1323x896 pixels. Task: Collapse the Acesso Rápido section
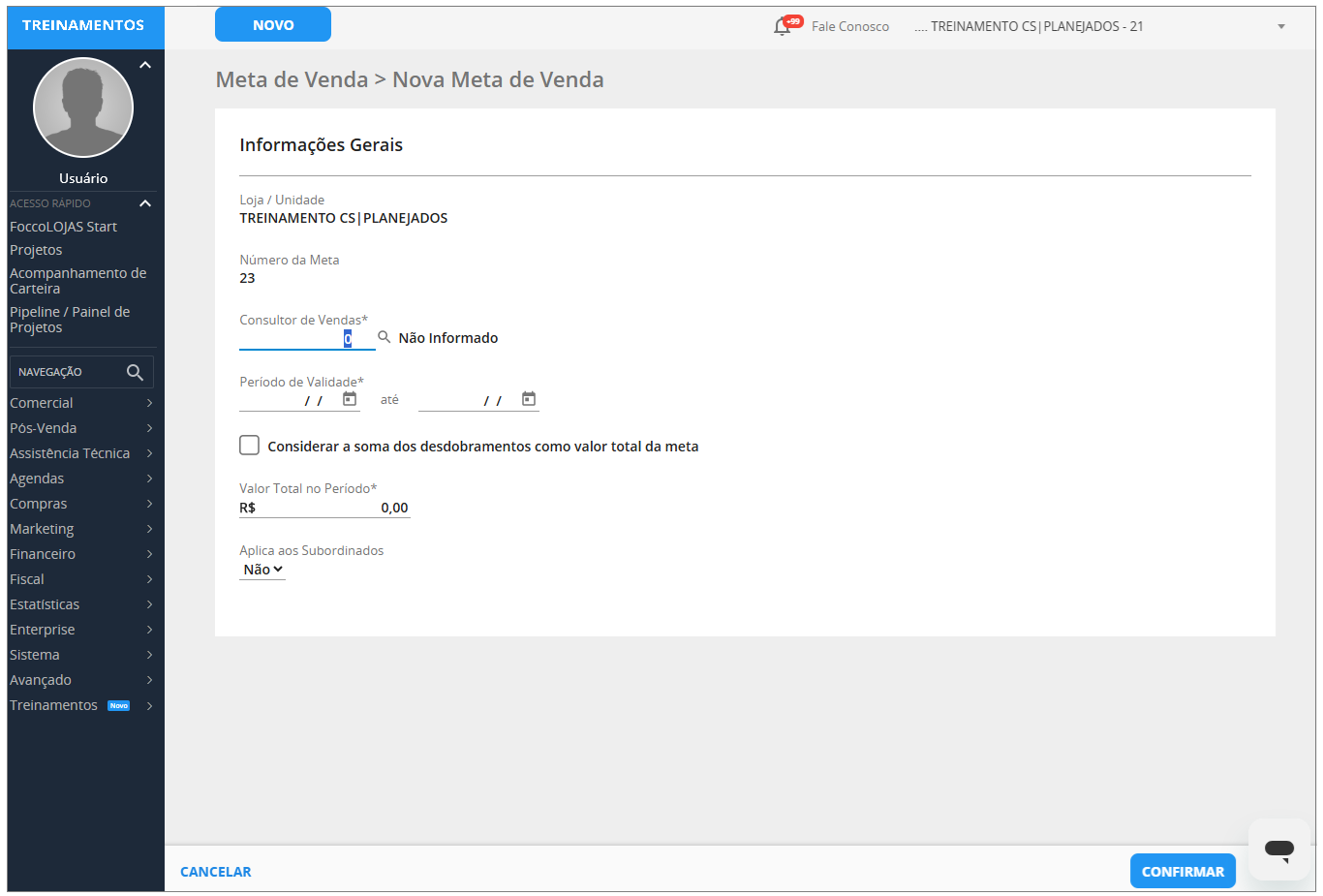click(x=145, y=203)
